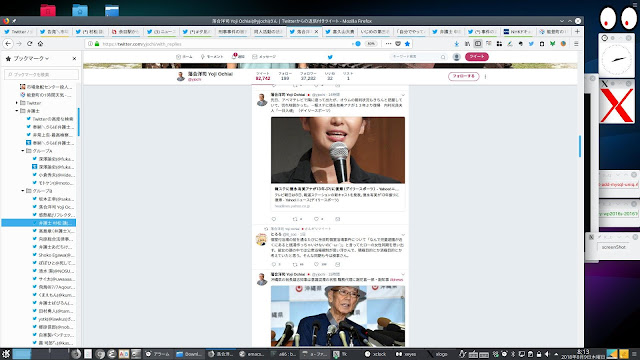This screenshot has height=360, width=640.
Task: Click the page vertical scrollbar thumb
Action: 580,146
